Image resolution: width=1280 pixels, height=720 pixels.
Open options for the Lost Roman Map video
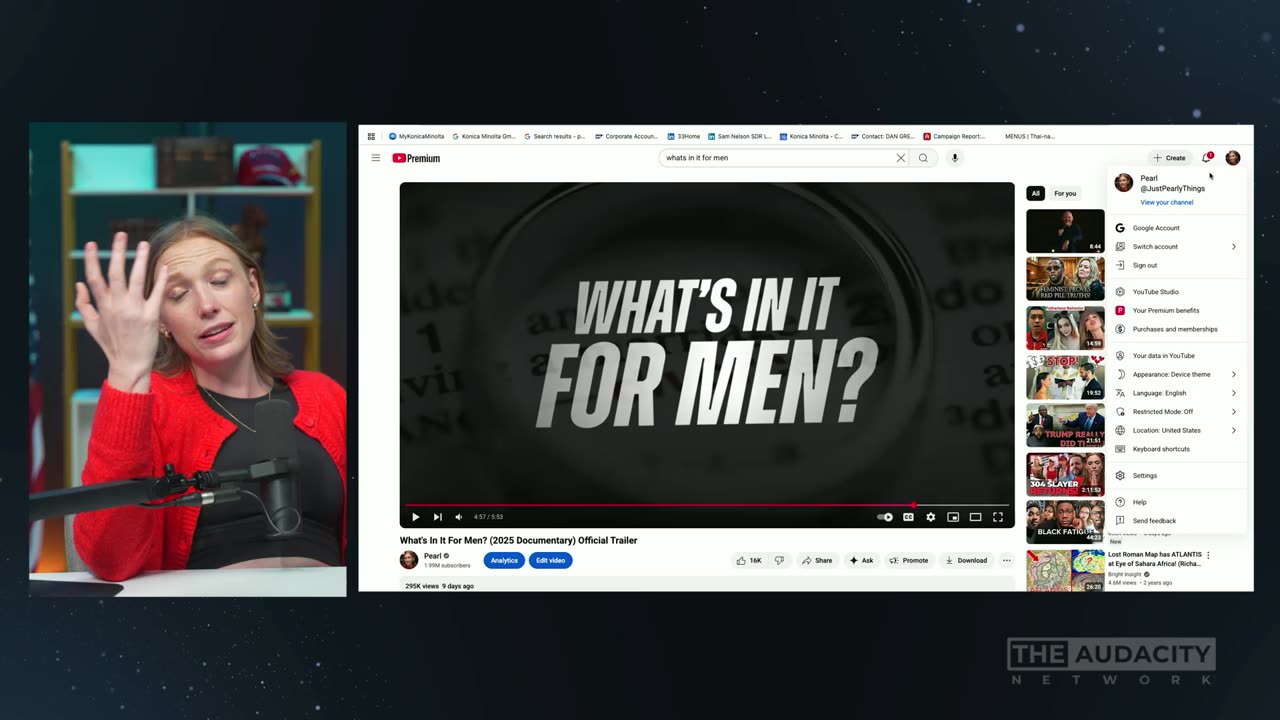click(x=1208, y=555)
